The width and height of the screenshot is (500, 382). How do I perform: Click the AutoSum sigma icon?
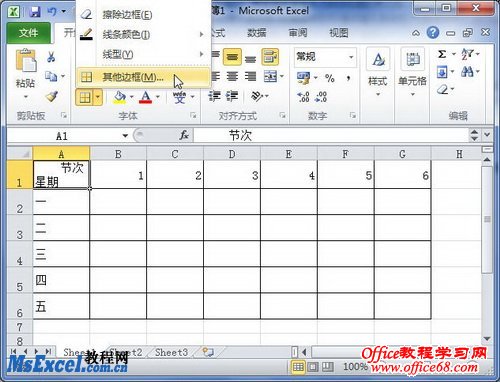point(442,54)
